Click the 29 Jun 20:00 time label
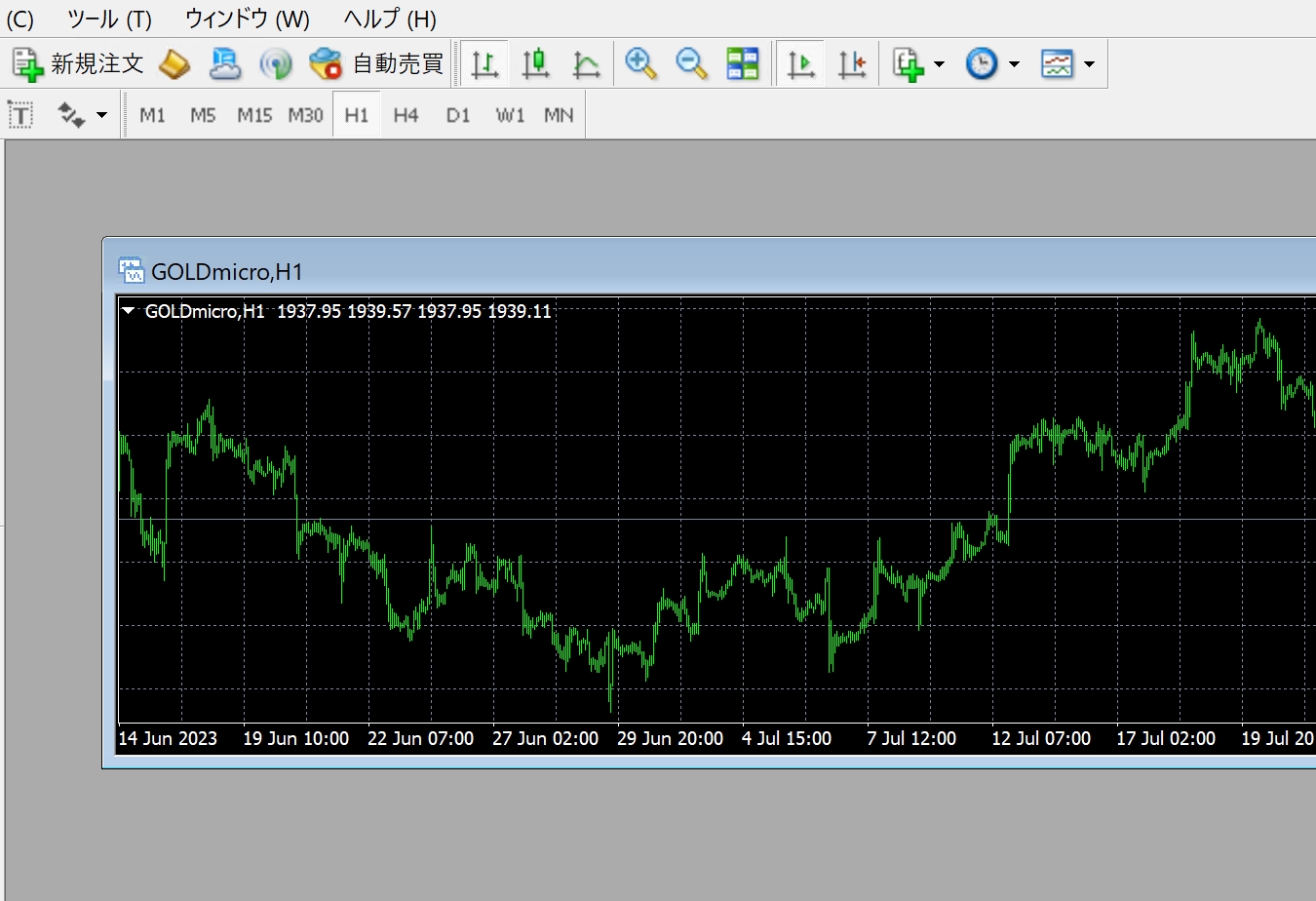Screen dimensions: 1316x901 coord(670,739)
